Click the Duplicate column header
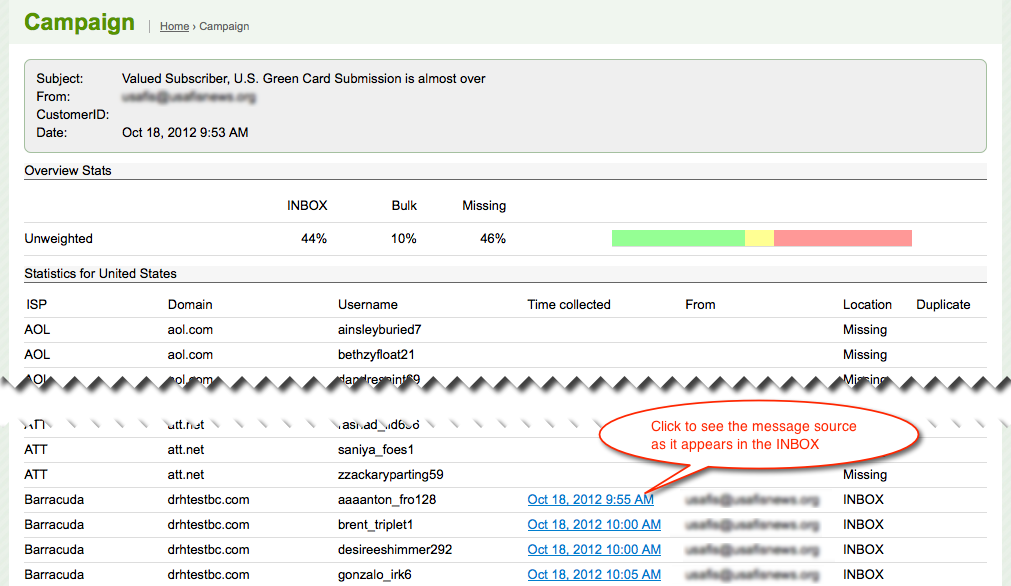Image resolution: width=1011 pixels, height=586 pixels. (943, 304)
